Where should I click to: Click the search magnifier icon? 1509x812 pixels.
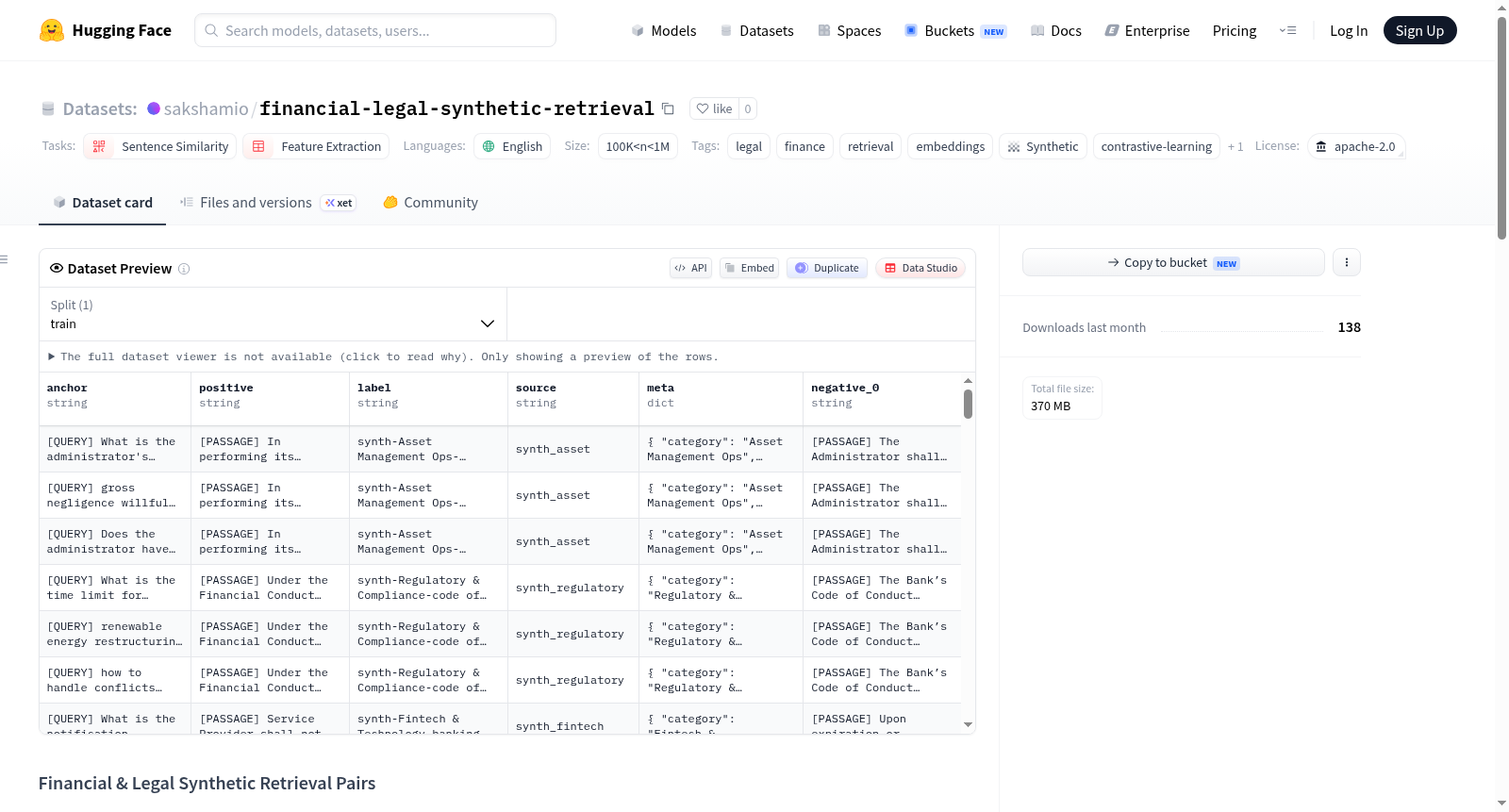212,30
